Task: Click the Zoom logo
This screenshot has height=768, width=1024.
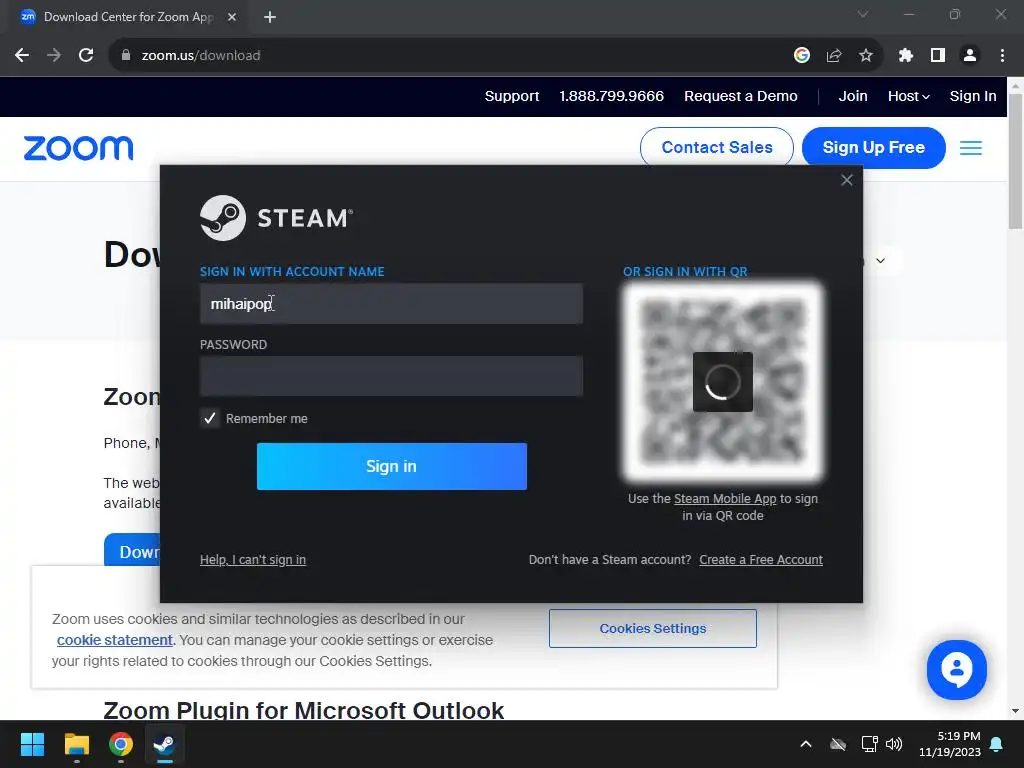Action: (x=78, y=148)
